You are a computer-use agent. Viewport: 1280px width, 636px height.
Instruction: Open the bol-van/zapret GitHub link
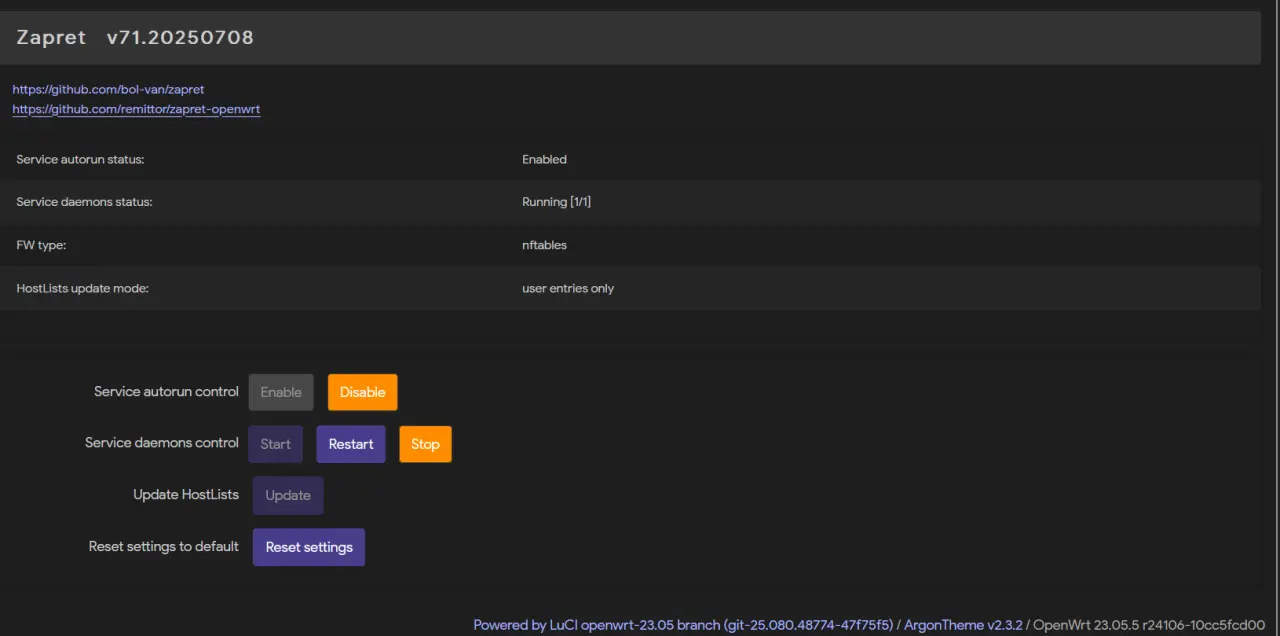point(108,90)
